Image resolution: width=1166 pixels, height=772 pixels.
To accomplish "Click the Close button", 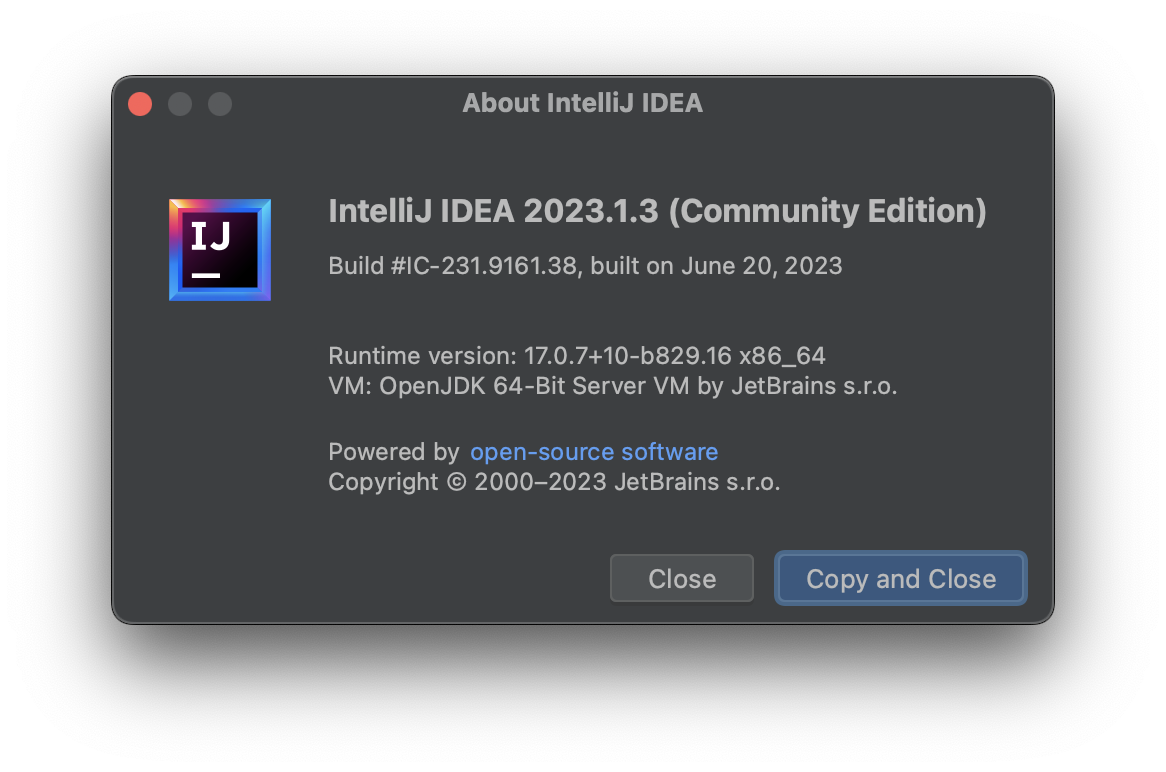I will coord(682,578).
